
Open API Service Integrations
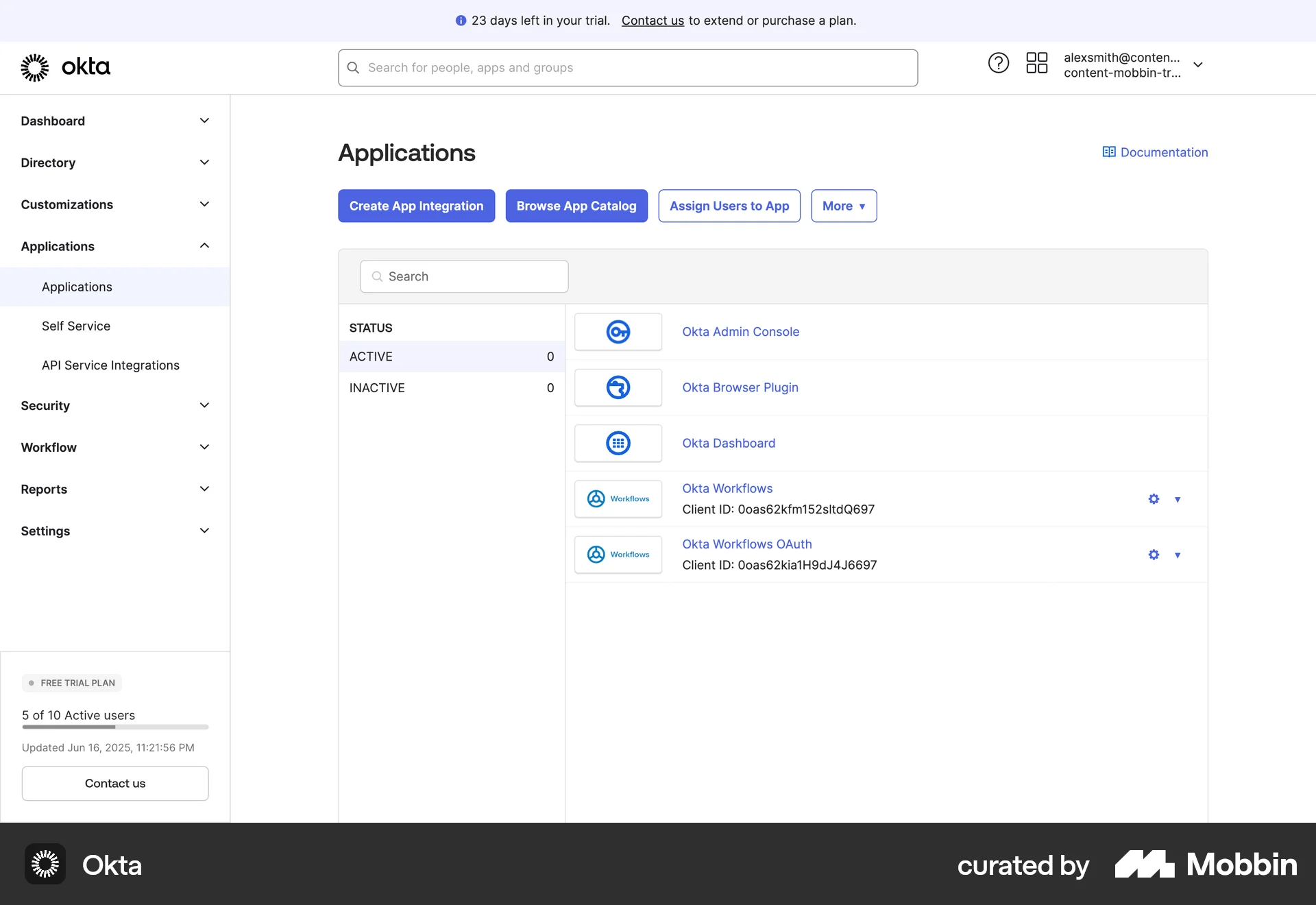[x=110, y=365]
